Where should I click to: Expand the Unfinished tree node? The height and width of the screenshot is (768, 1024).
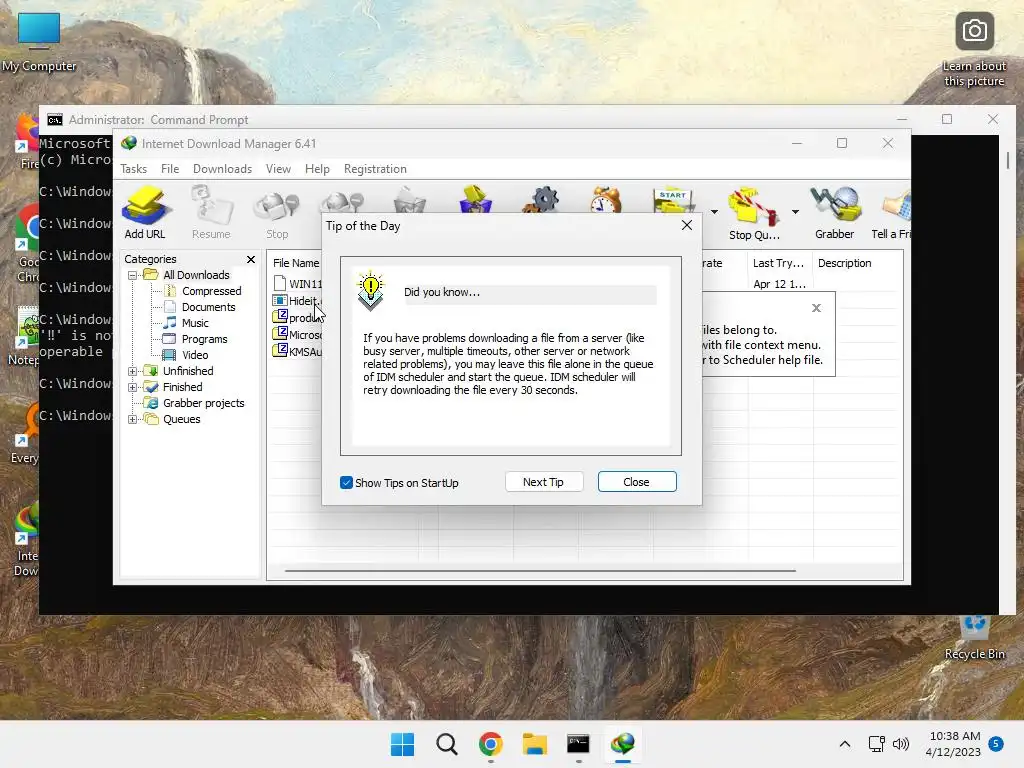click(133, 371)
